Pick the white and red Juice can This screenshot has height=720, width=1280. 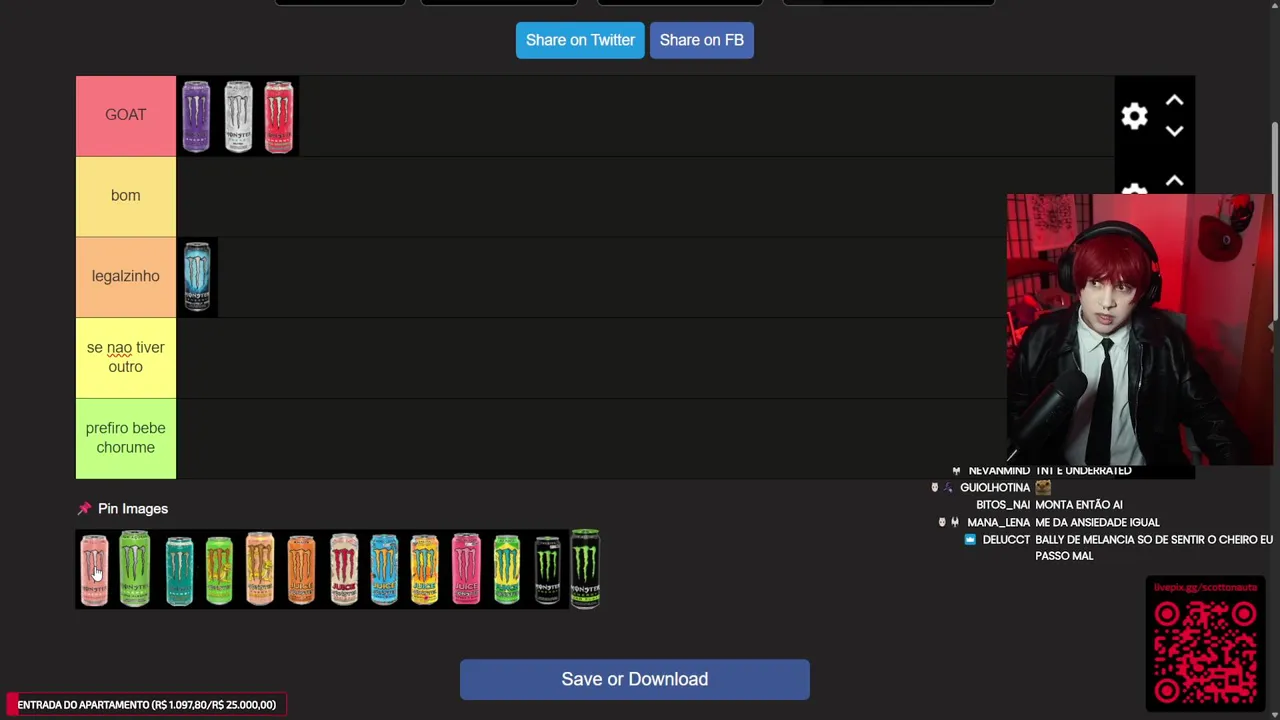click(x=344, y=569)
